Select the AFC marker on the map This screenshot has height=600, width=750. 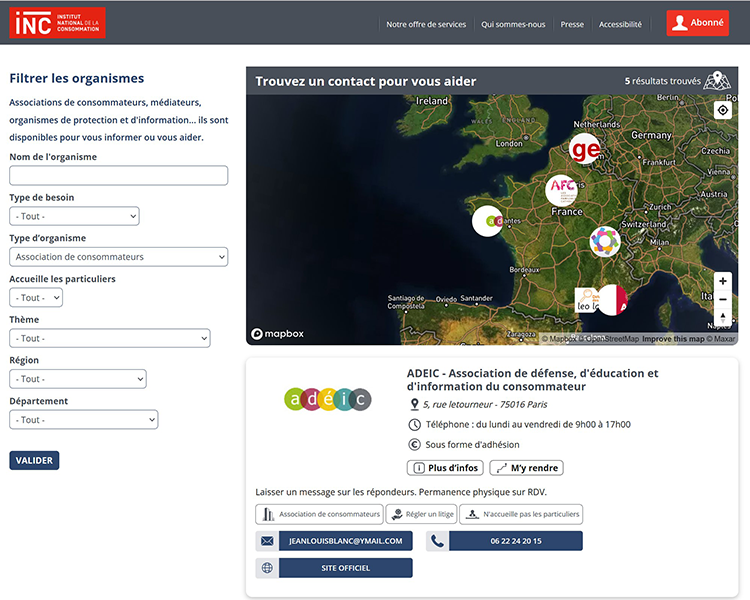pyautogui.click(x=562, y=190)
